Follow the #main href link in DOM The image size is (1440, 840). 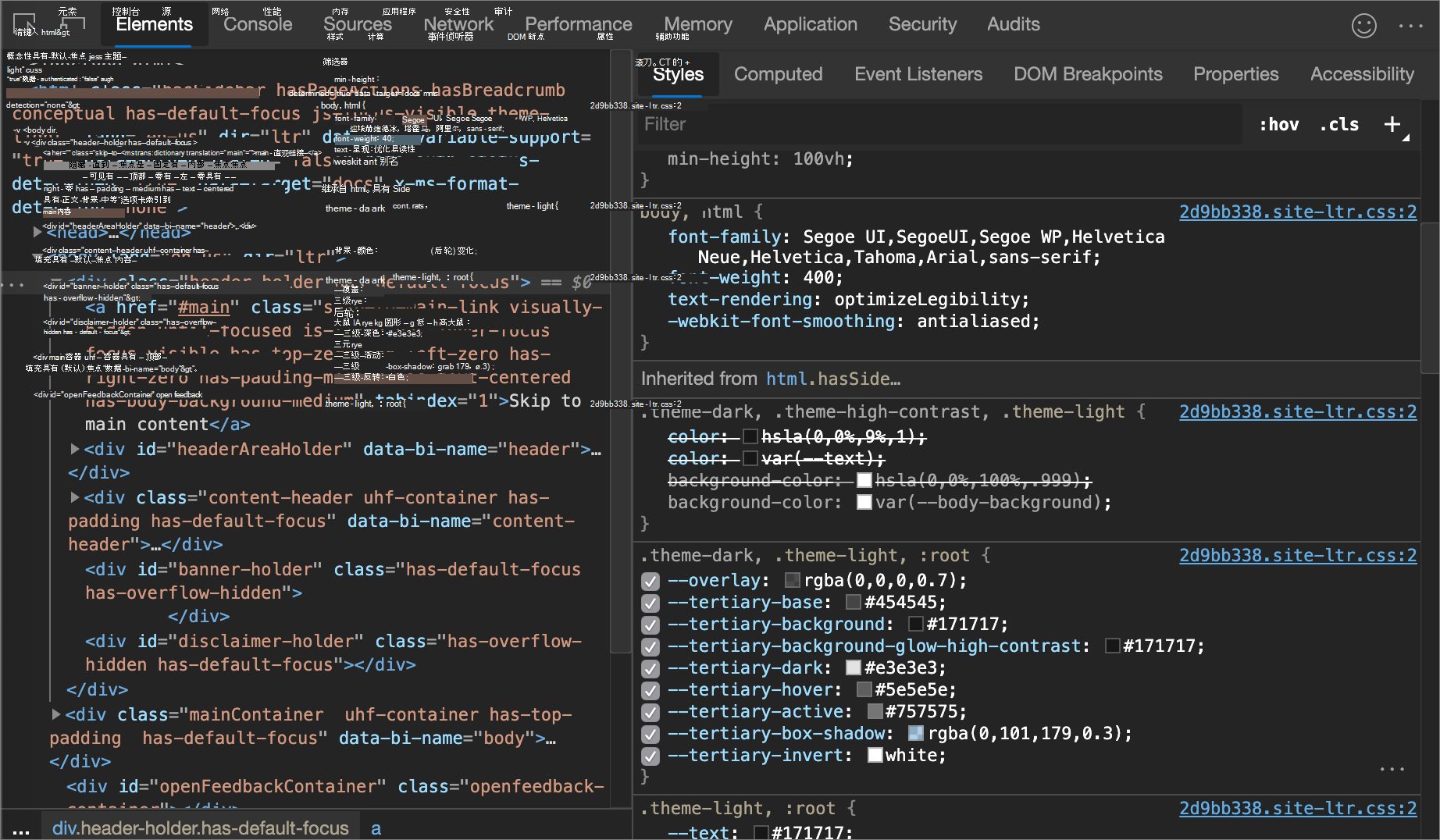coord(204,308)
